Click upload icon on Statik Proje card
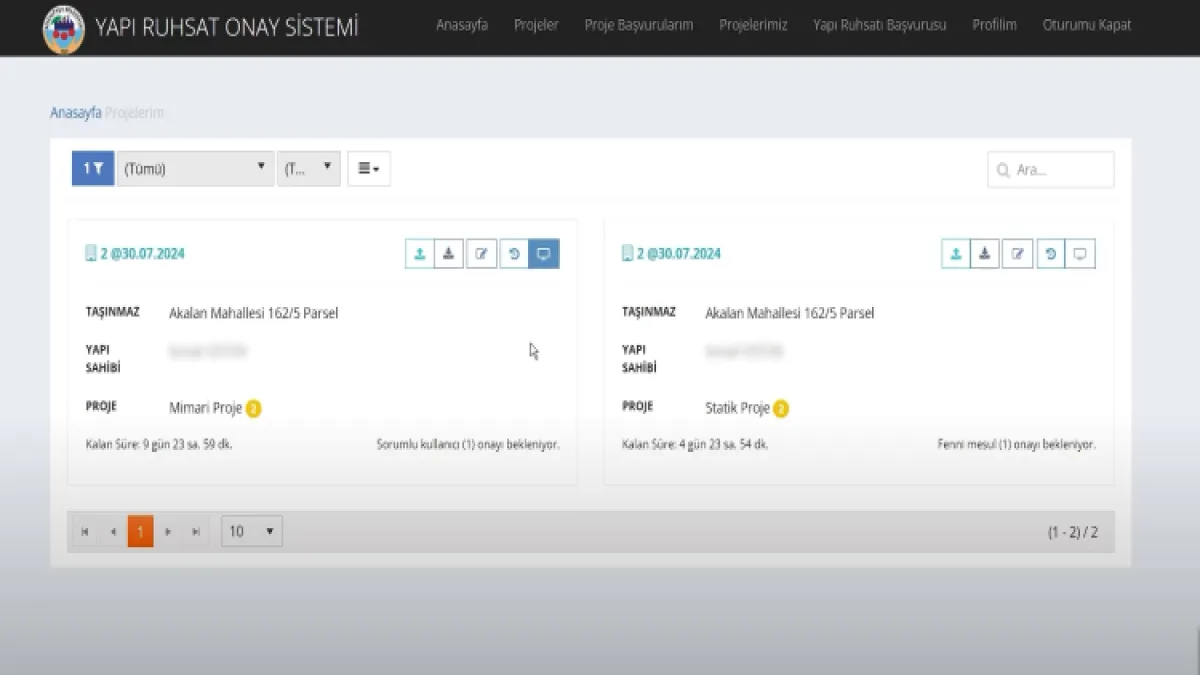Image resolution: width=1200 pixels, height=675 pixels. (956, 254)
